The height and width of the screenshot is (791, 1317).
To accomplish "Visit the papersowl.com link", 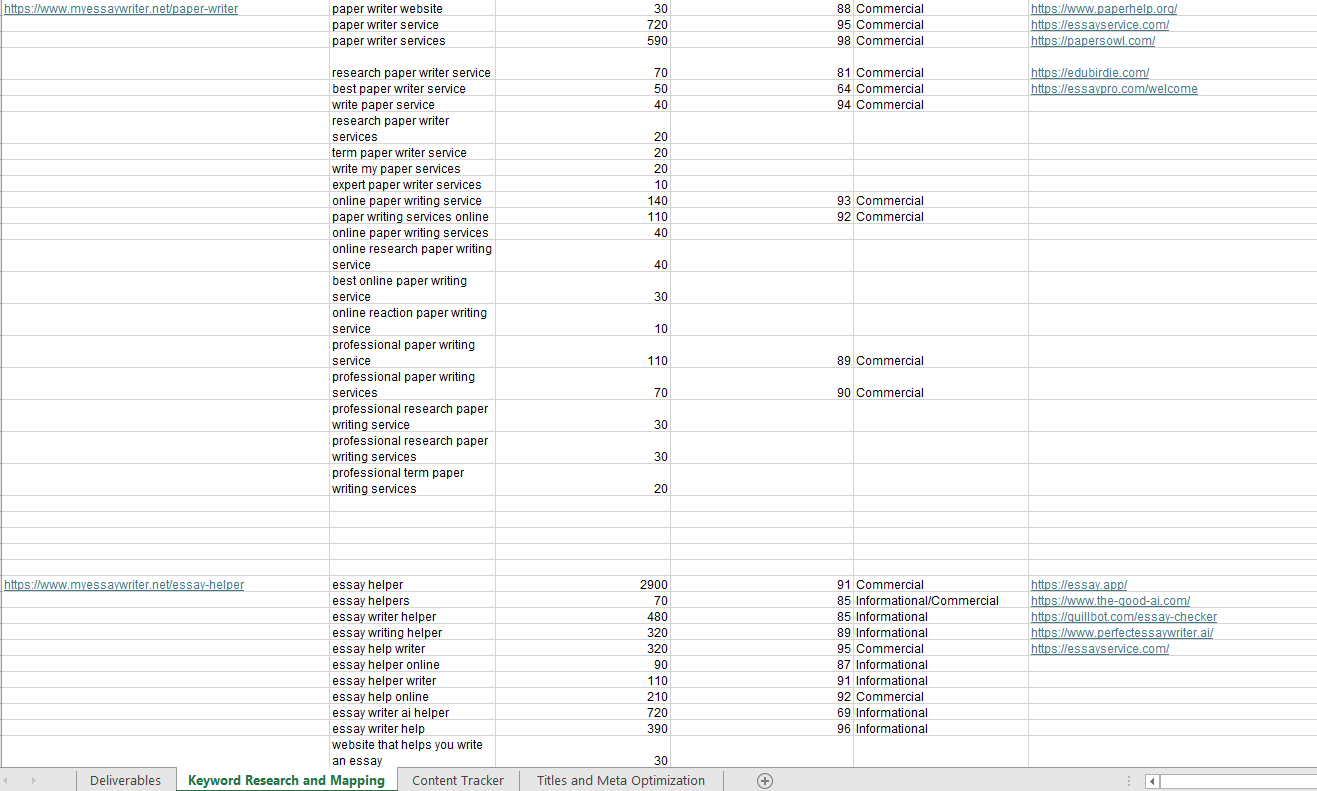I will [1093, 41].
